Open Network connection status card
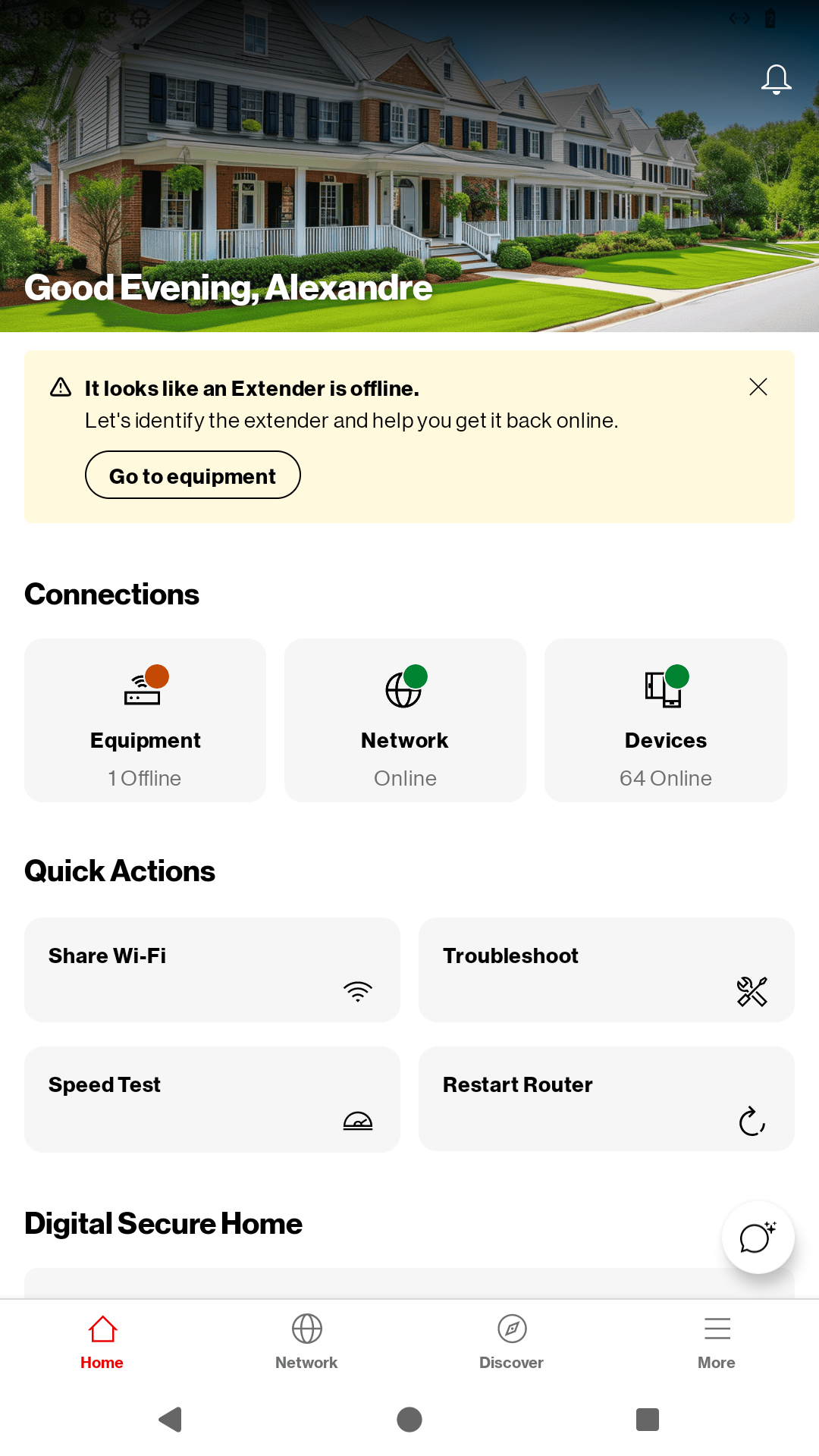 (405, 720)
